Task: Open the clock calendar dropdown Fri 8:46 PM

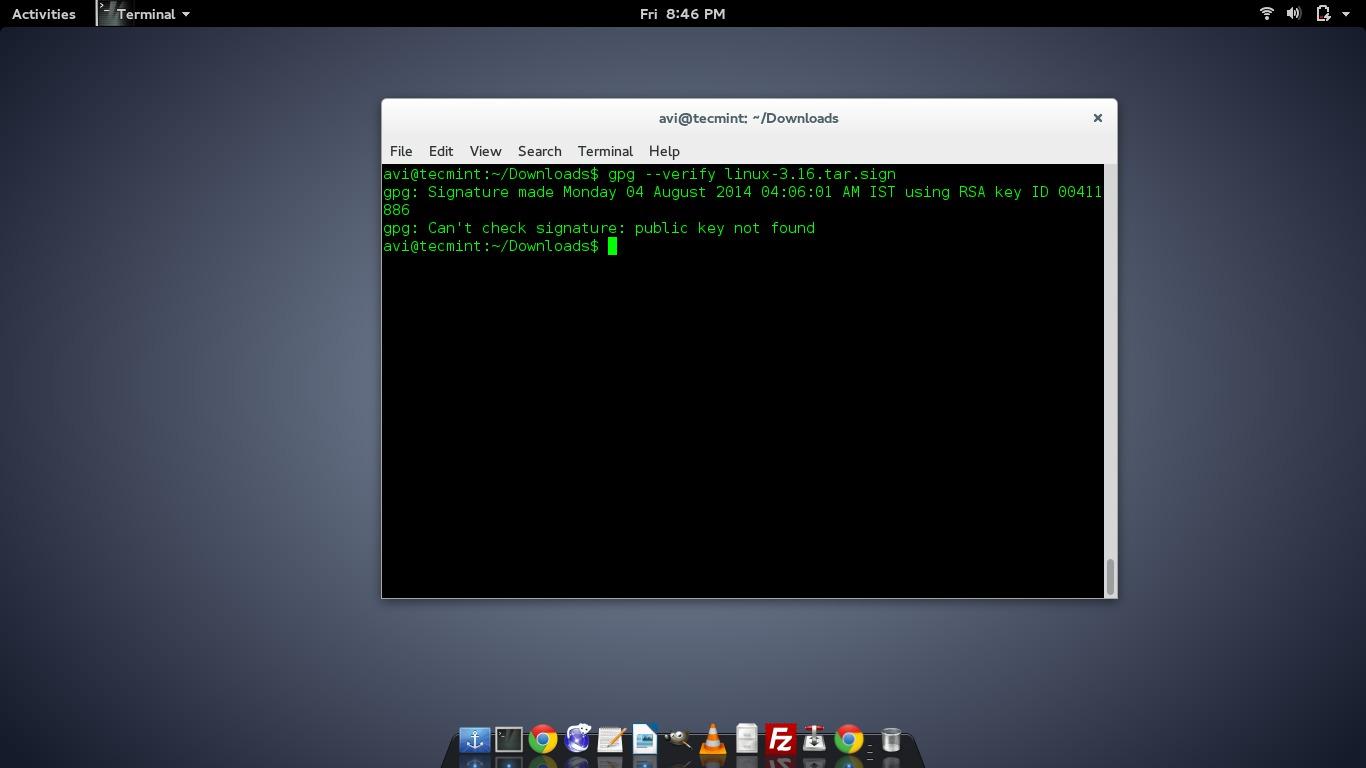Action: tap(682, 14)
